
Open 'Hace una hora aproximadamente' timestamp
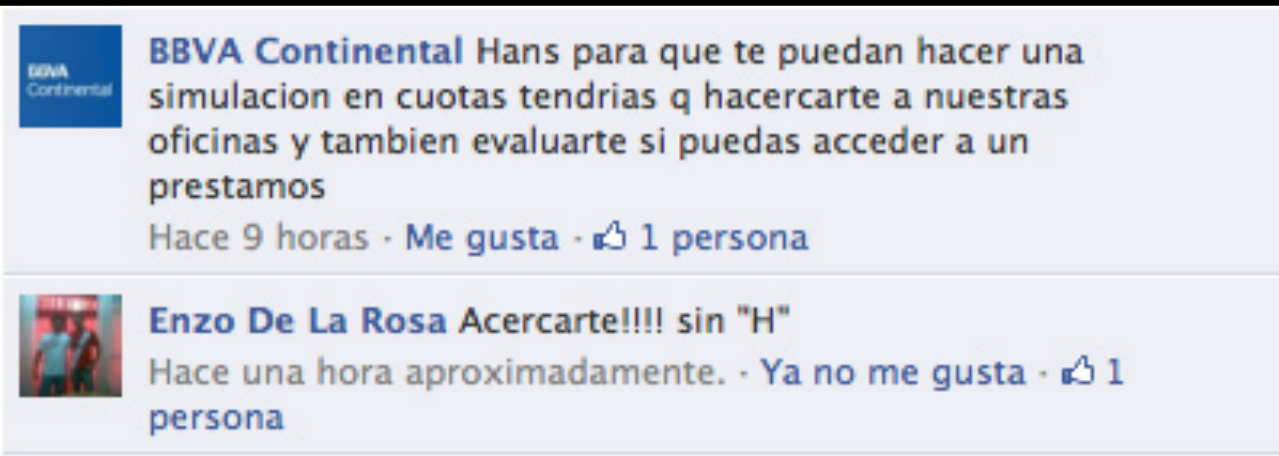point(436,373)
